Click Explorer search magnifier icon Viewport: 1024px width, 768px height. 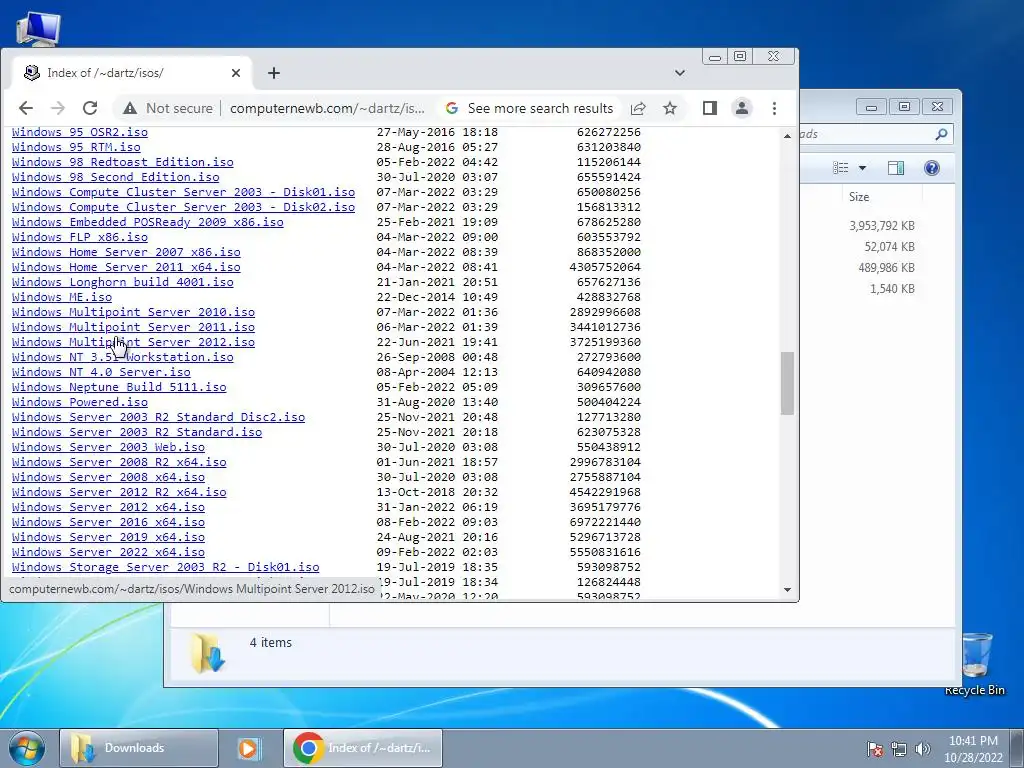[x=941, y=134]
